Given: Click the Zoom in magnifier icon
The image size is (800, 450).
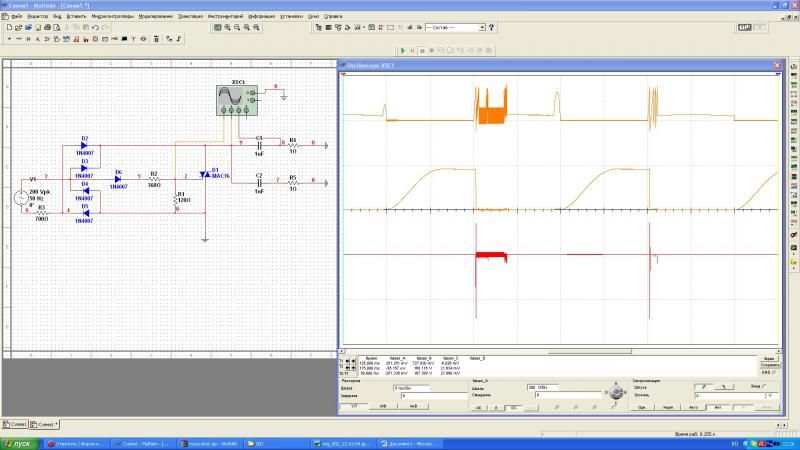Looking at the screenshot, I should point(228,28).
